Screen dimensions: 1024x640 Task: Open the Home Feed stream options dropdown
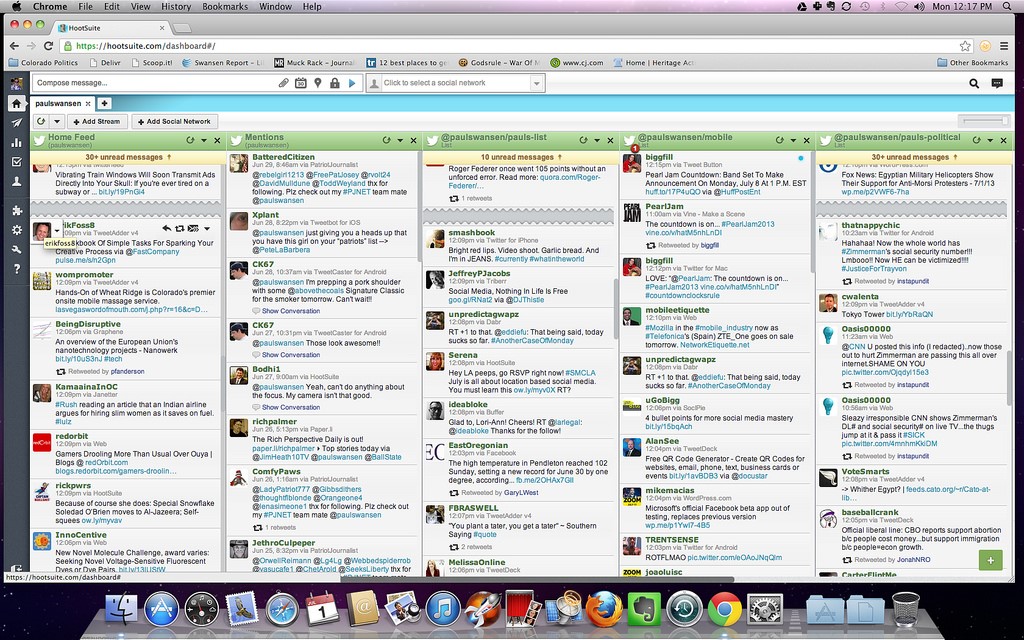204,140
